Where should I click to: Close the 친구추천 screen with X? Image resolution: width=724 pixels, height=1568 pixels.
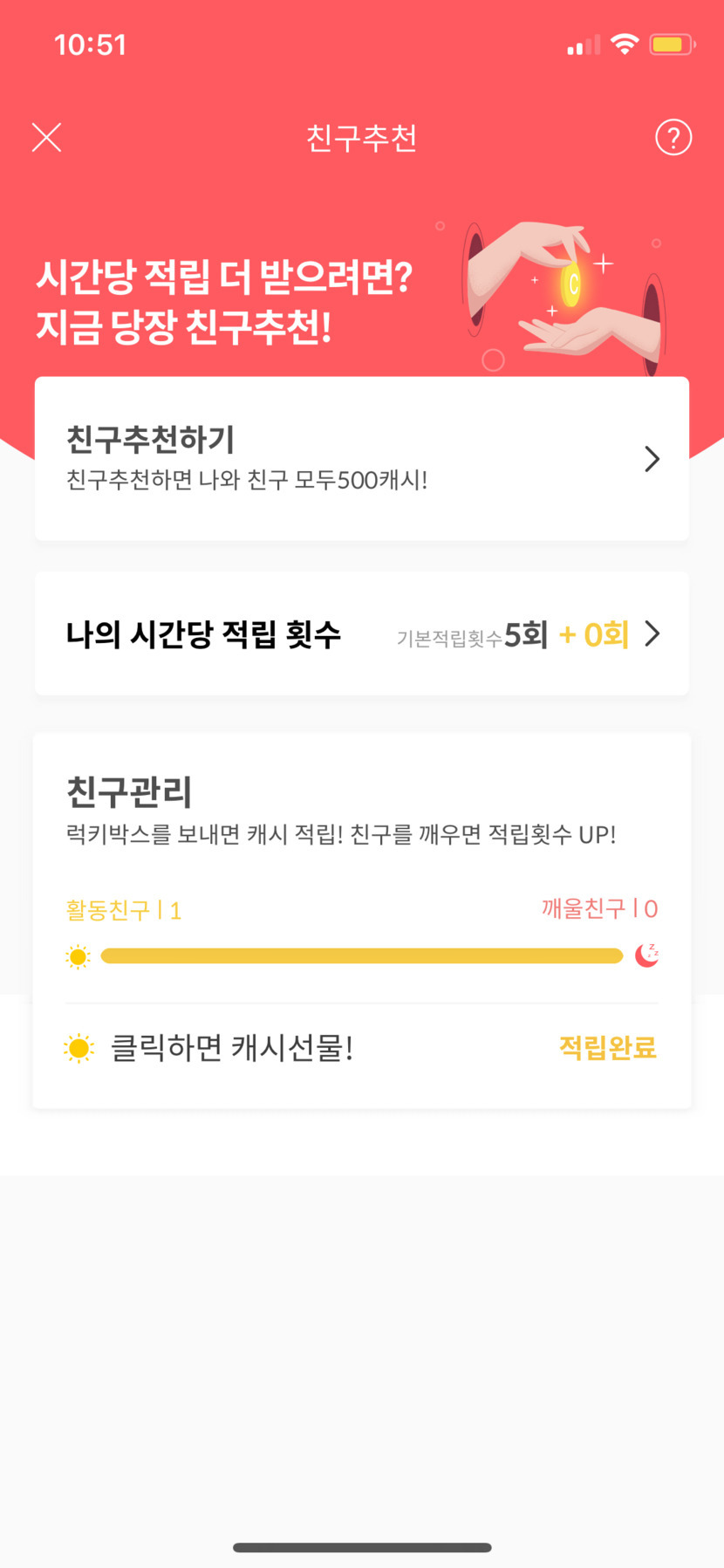point(46,137)
